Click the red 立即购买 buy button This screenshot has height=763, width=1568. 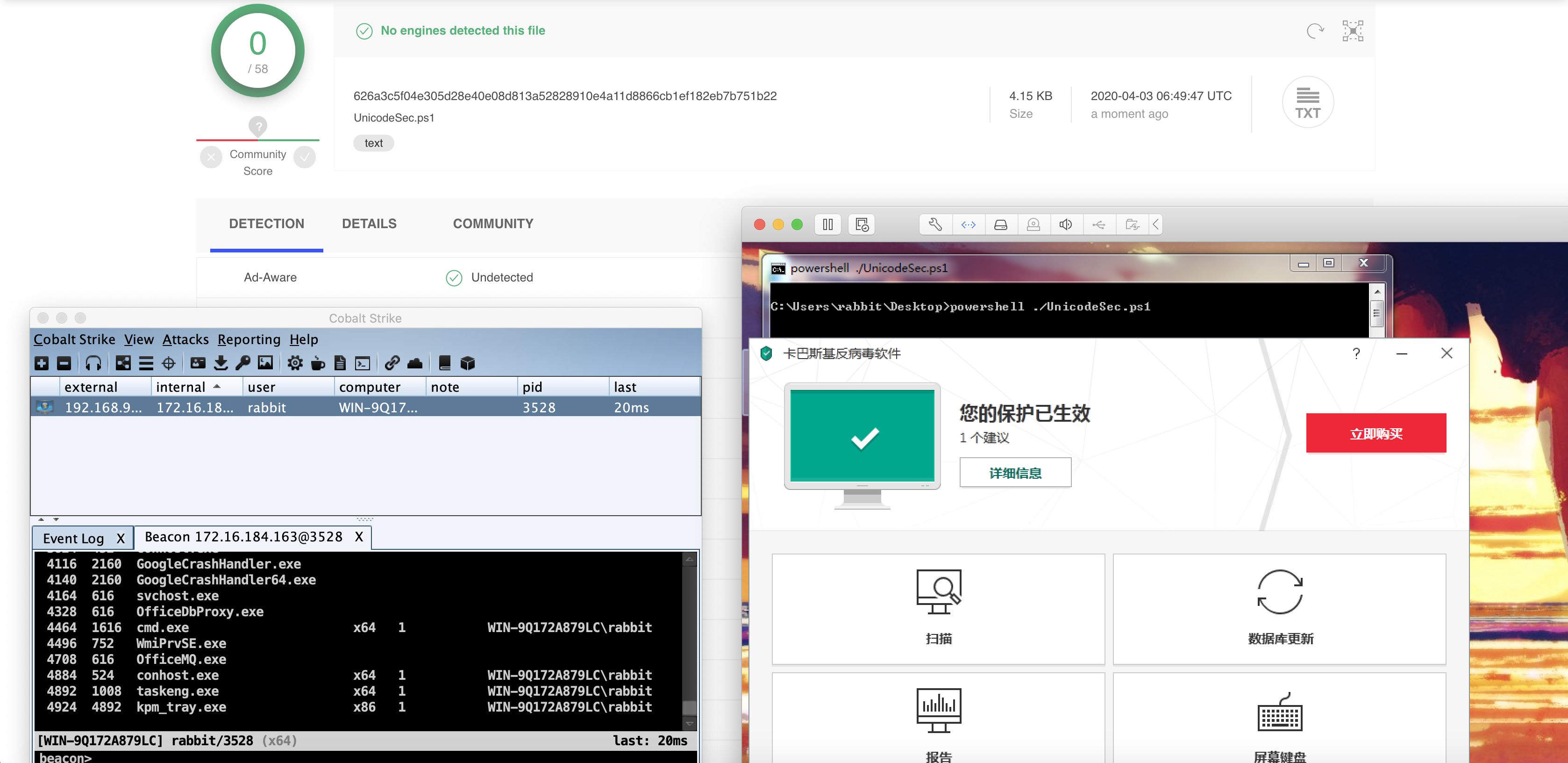pos(1376,433)
